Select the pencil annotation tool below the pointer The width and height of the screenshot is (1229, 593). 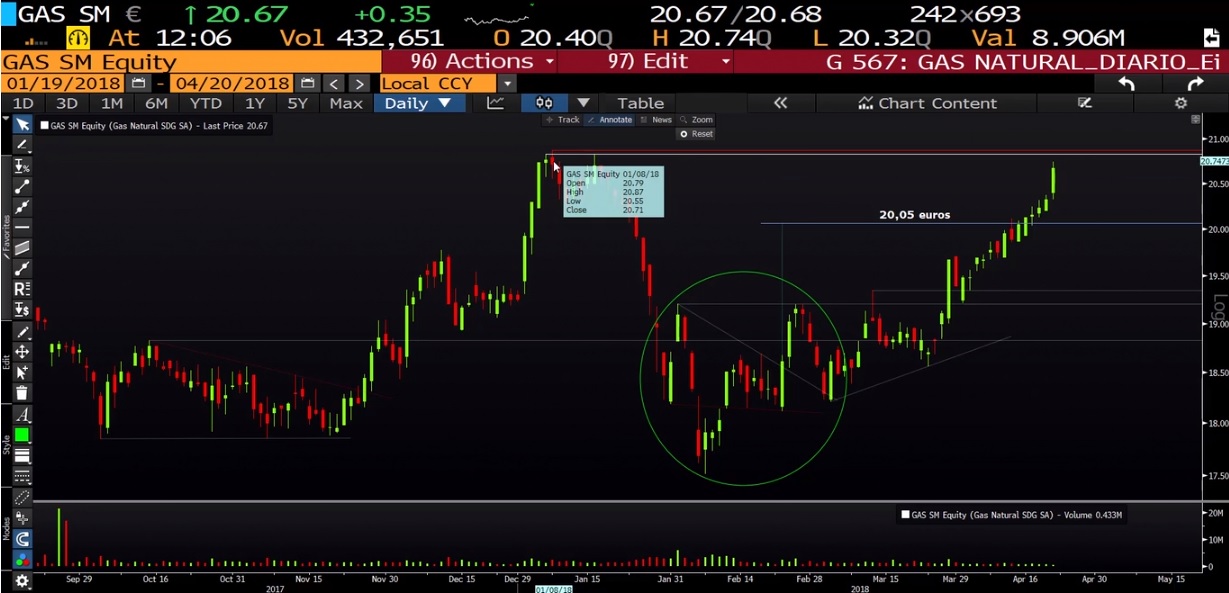tap(21, 145)
